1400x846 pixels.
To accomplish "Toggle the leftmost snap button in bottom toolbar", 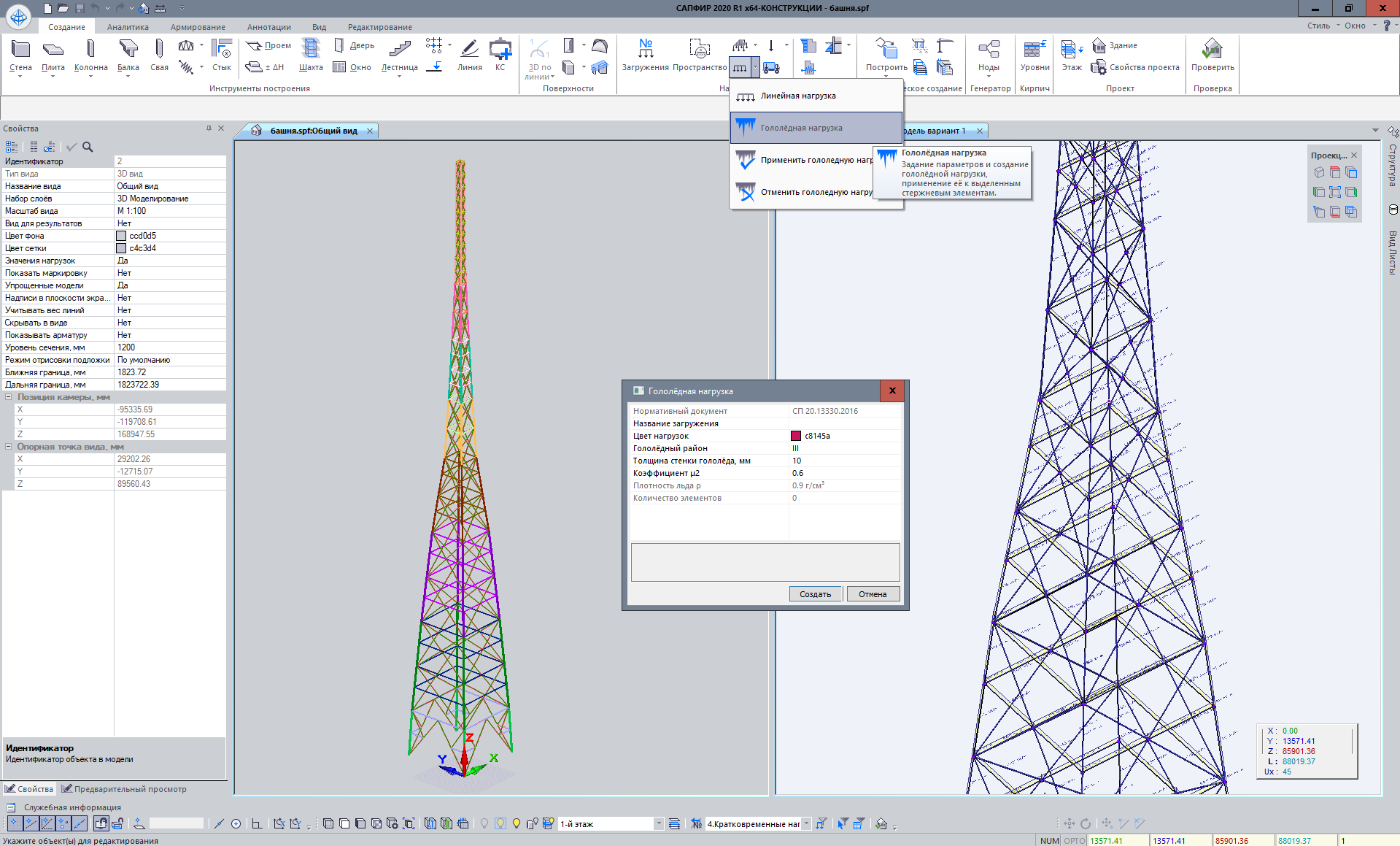I will pyautogui.click(x=14, y=823).
